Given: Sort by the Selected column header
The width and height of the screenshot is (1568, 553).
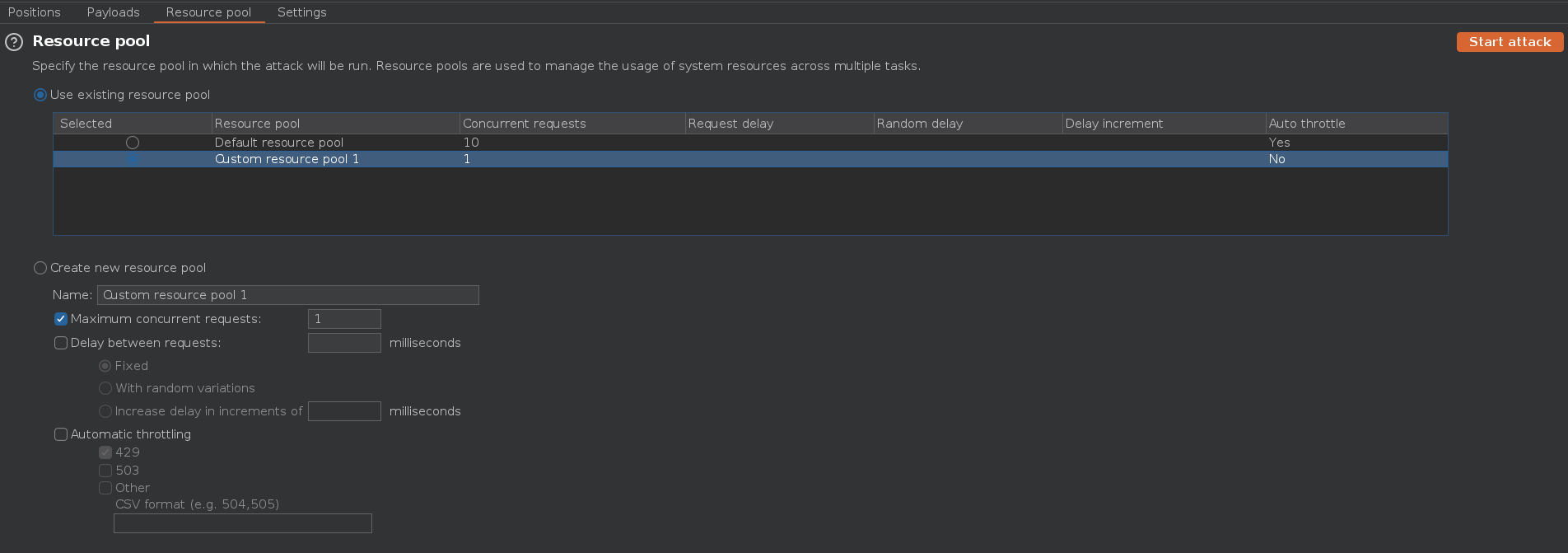Looking at the screenshot, I should [x=133, y=124].
